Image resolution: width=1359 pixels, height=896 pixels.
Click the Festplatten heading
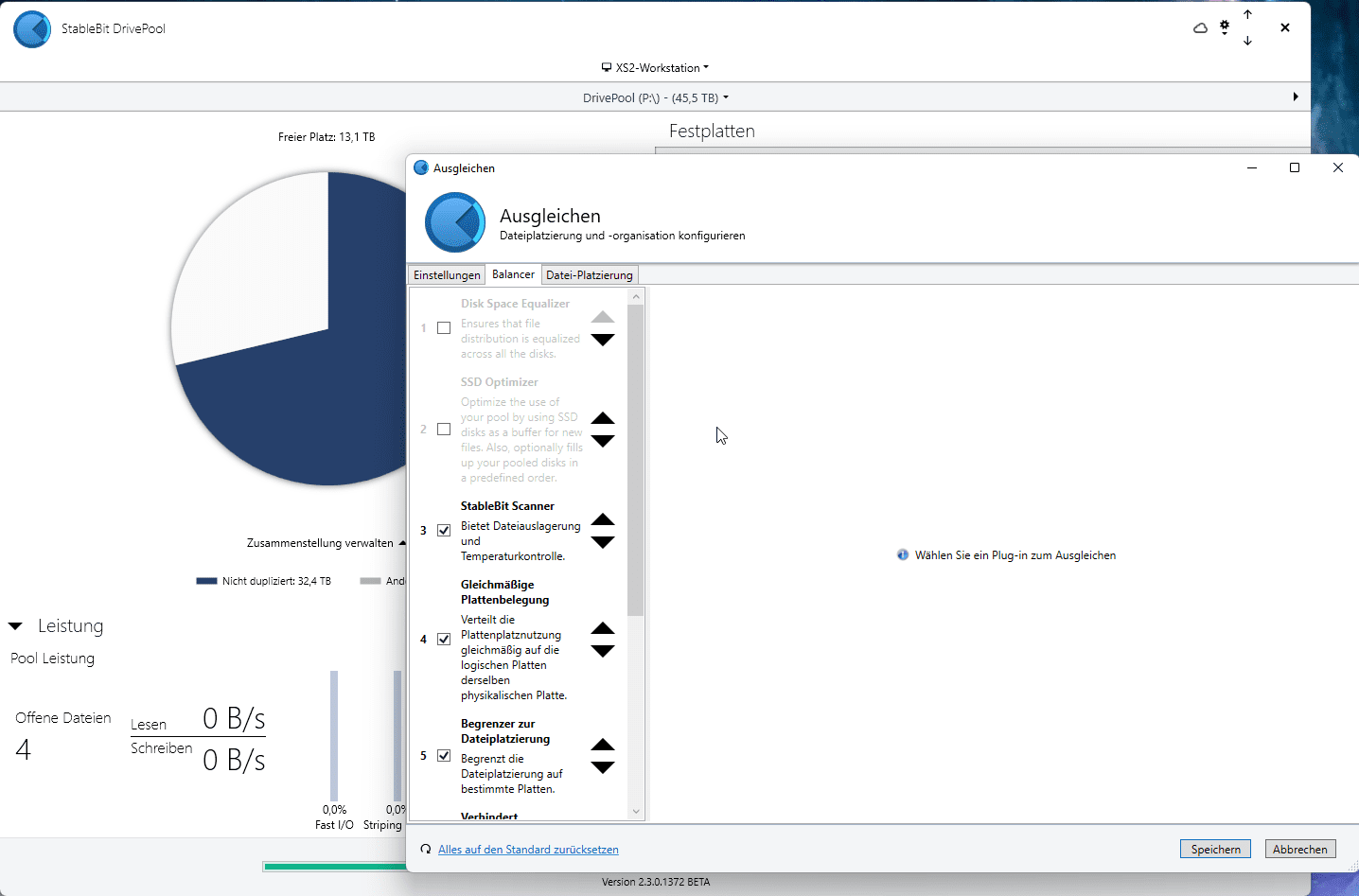[x=712, y=131]
